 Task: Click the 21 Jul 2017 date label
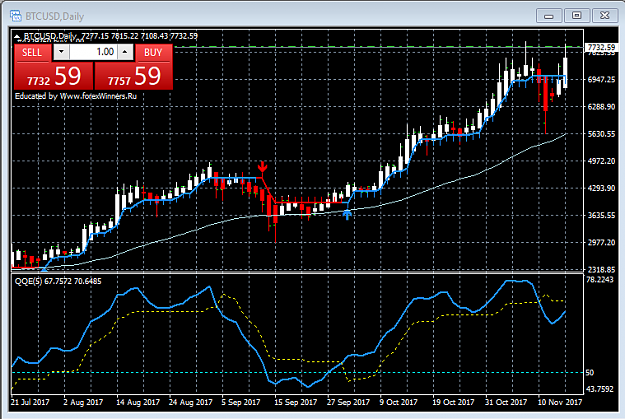30,402
